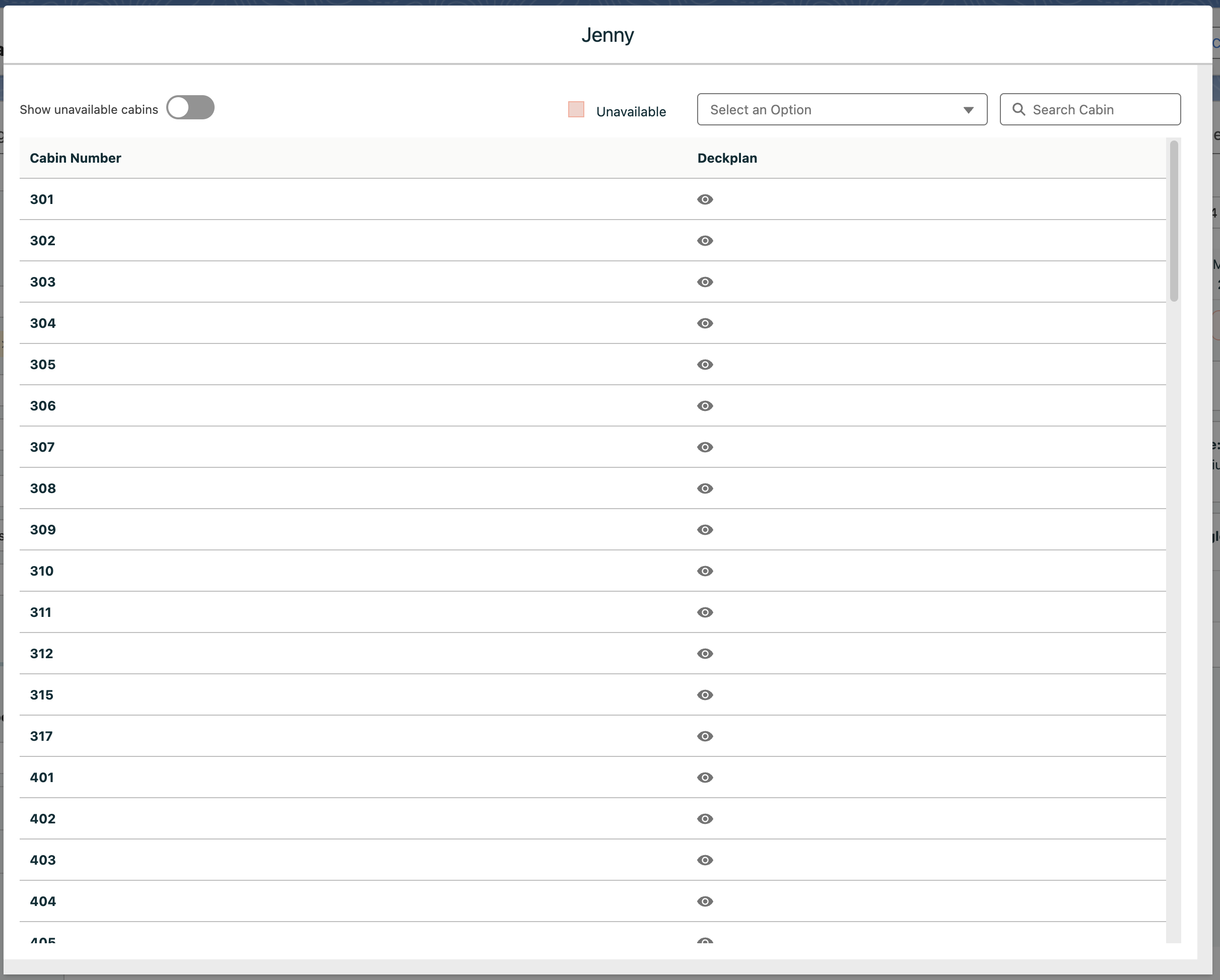
Task: Click the cabin list vertical scrollbar
Action: point(1174,221)
